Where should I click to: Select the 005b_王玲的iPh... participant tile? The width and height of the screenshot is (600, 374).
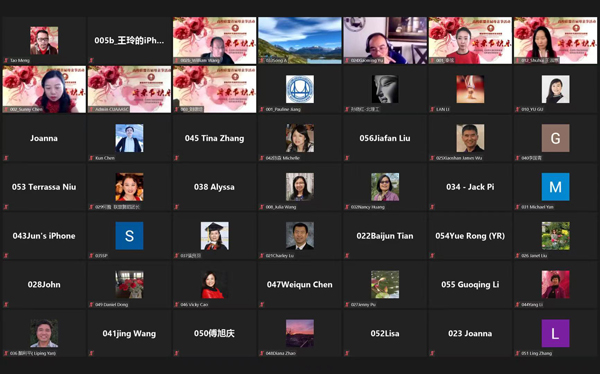point(129,40)
